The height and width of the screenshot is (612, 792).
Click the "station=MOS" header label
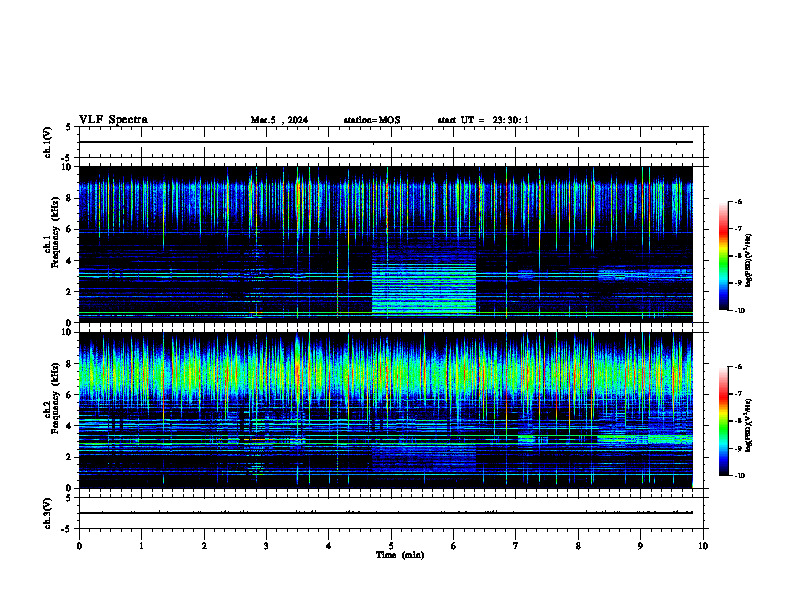tap(372, 120)
